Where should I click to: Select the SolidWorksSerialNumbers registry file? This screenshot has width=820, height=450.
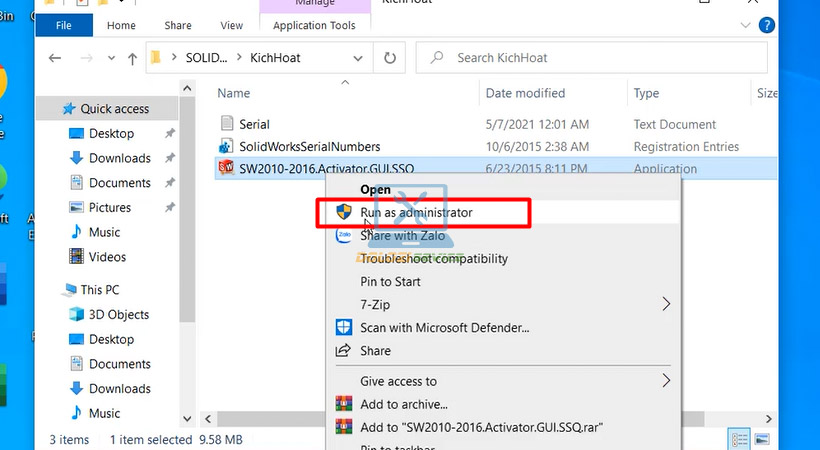click(310, 147)
